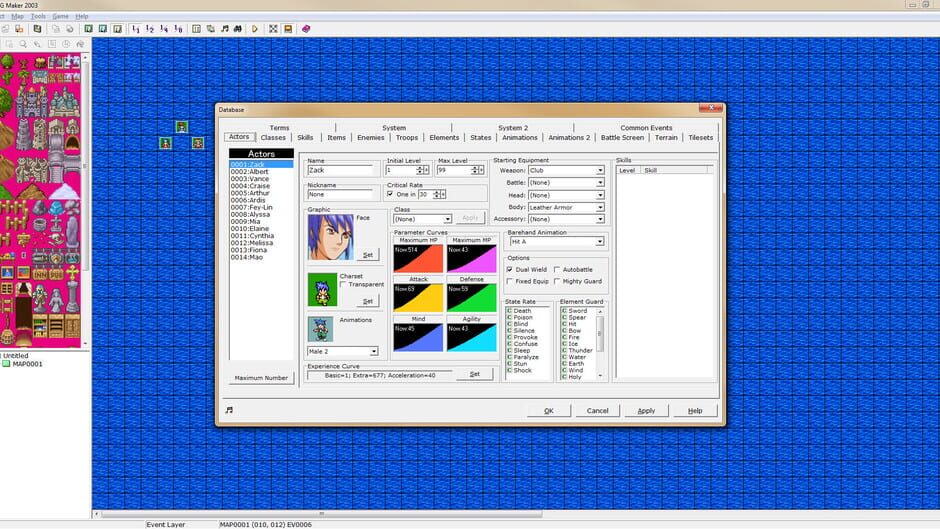This screenshot has width=940, height=529.
Task: Switch to the event layer editing mode
Action: pyautogui.click(x=118, y=29)
